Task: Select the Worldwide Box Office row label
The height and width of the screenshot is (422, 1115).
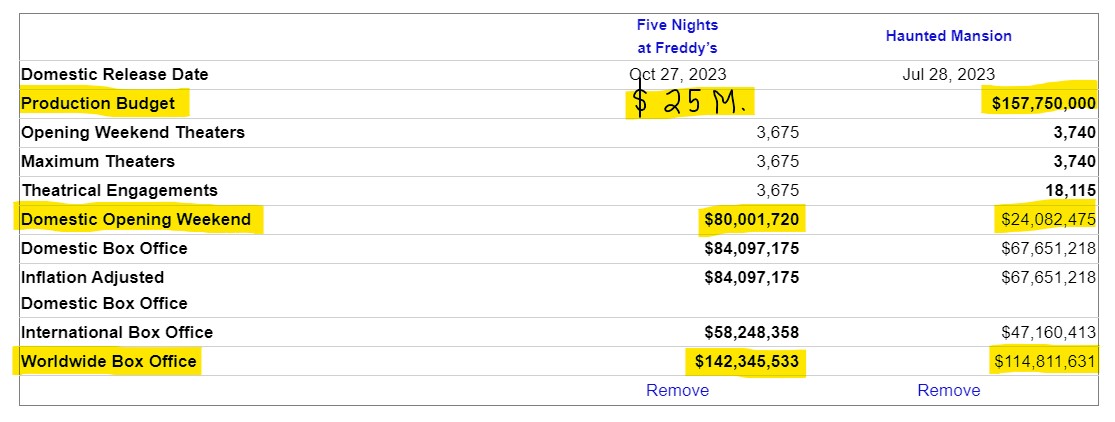Action: 109,361
